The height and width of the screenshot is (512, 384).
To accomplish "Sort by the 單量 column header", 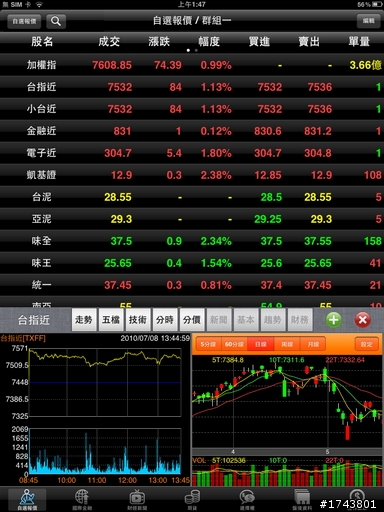I will tap(359, 42).
